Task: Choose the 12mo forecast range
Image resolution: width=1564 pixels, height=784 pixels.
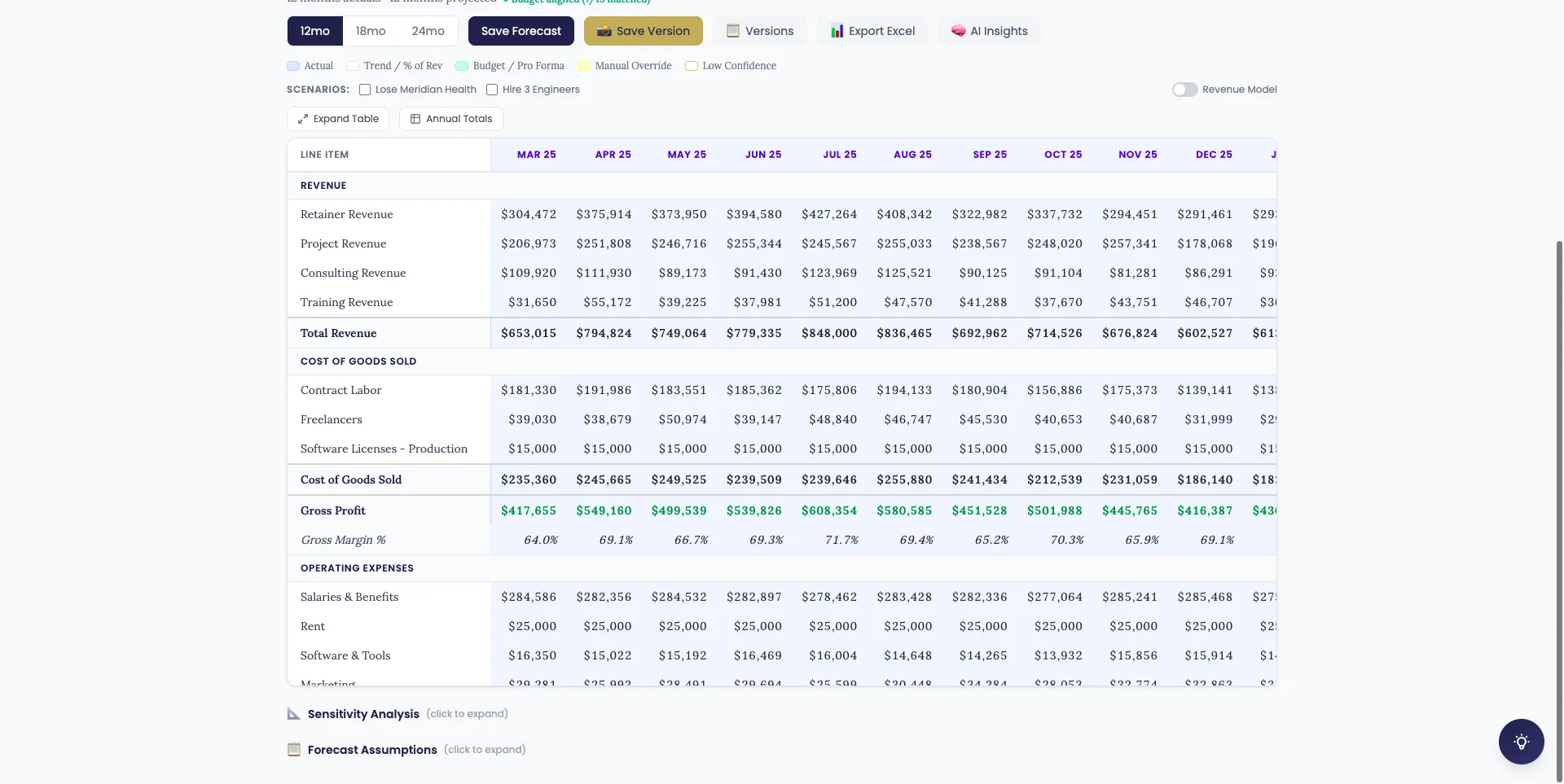Action: click(x=314, y=31)
